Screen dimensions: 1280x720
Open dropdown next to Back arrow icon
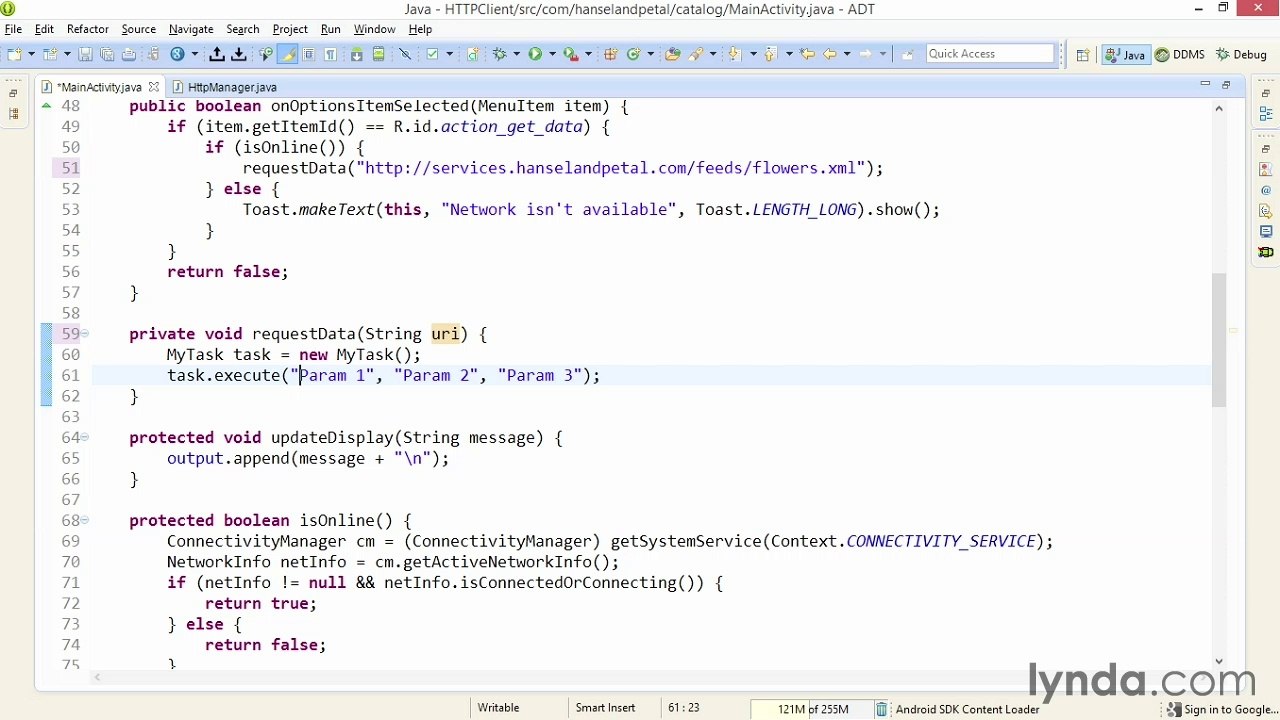847,54
